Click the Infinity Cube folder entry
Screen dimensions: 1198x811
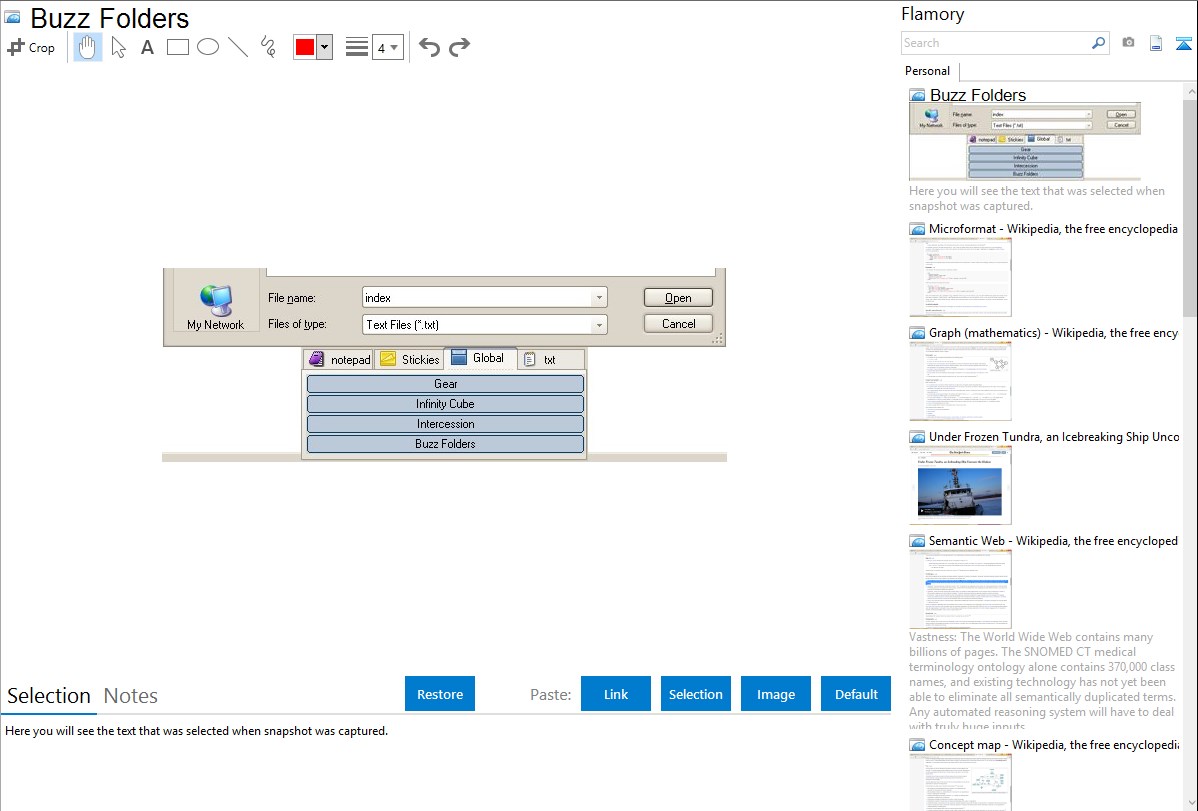click(x=445, y=404)
